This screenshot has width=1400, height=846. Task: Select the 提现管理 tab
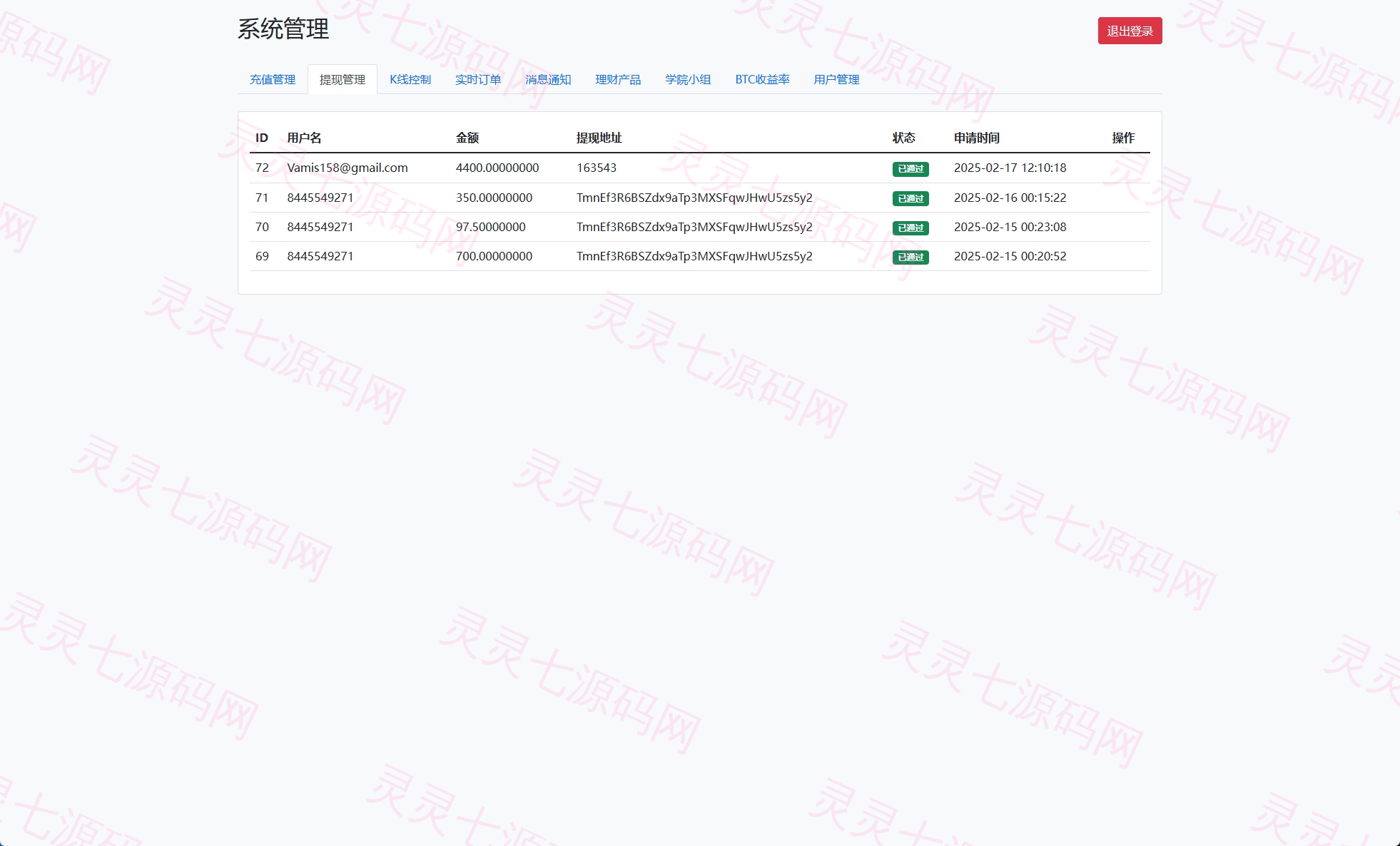tap(343, 79)
